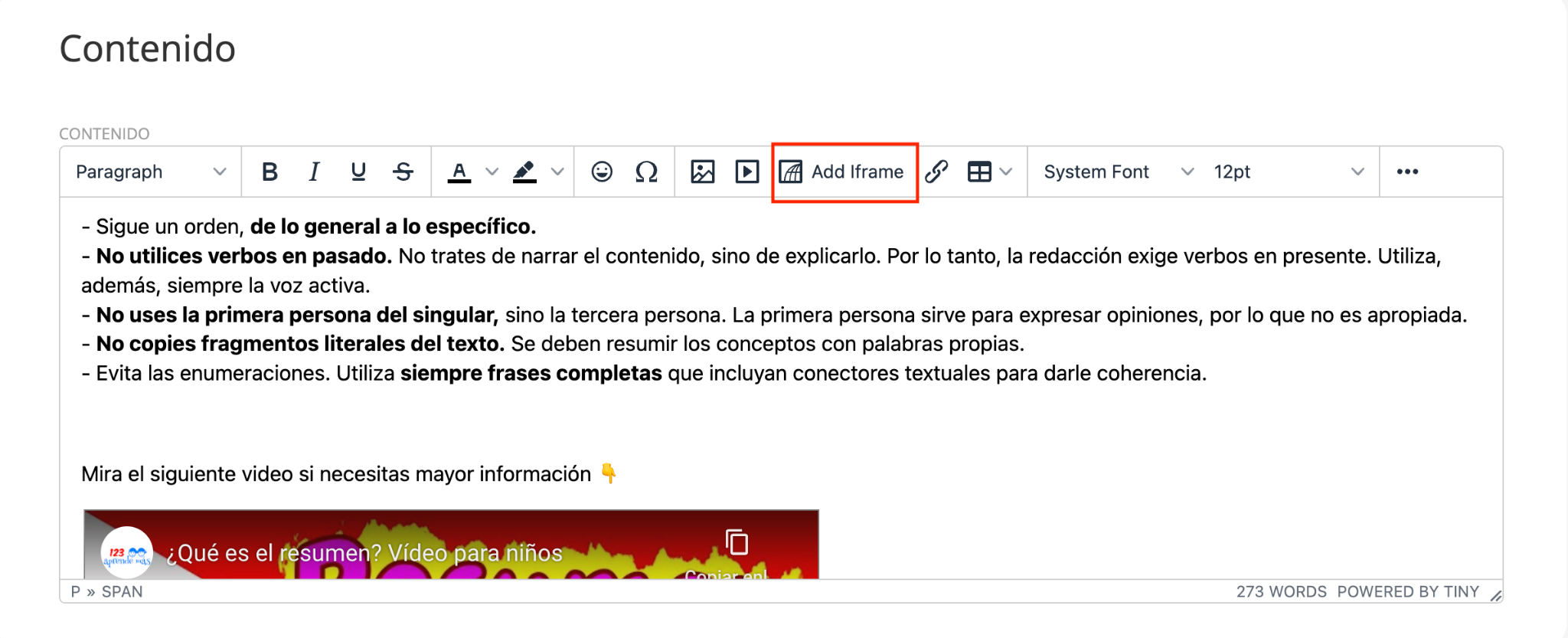Click the copy link icon on video

737,542
